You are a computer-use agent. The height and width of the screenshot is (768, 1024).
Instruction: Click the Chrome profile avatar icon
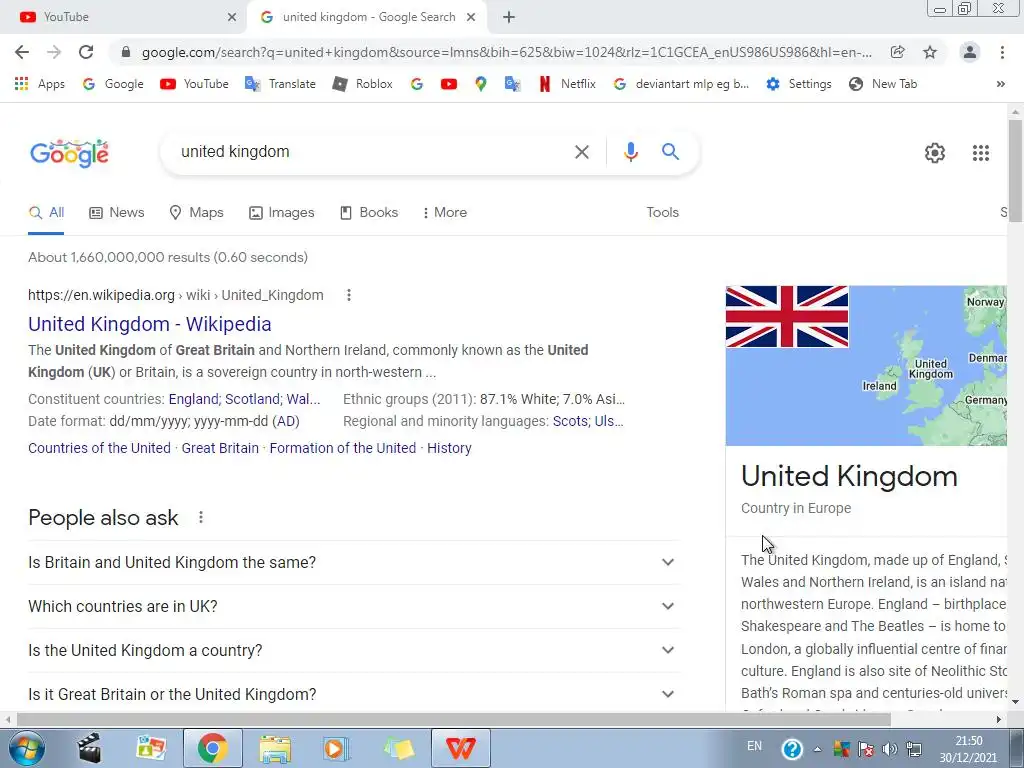pyautogui.click(x=970, y=52)
